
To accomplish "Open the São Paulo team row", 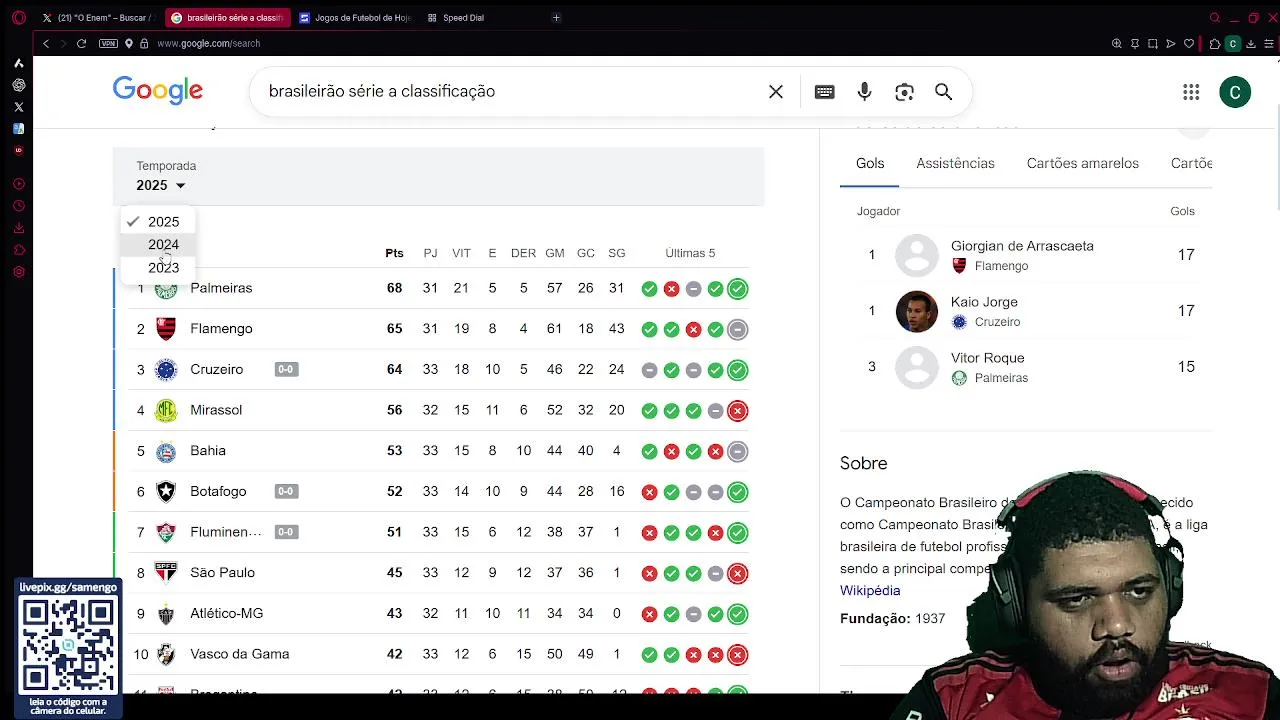I will (438, 573).
